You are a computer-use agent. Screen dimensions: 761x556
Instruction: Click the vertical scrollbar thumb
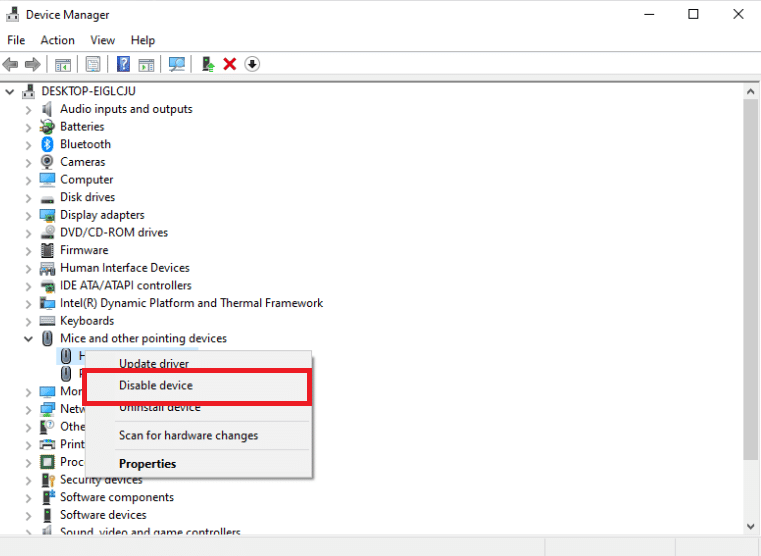click(x=750, y=279)
